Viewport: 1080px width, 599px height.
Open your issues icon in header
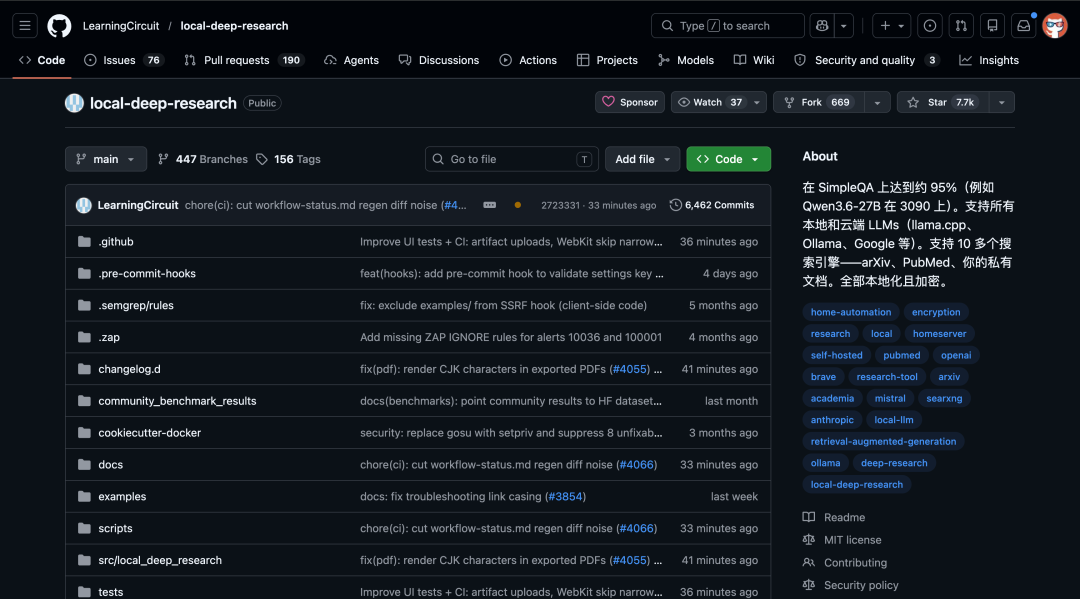click(x=930, y=25)
